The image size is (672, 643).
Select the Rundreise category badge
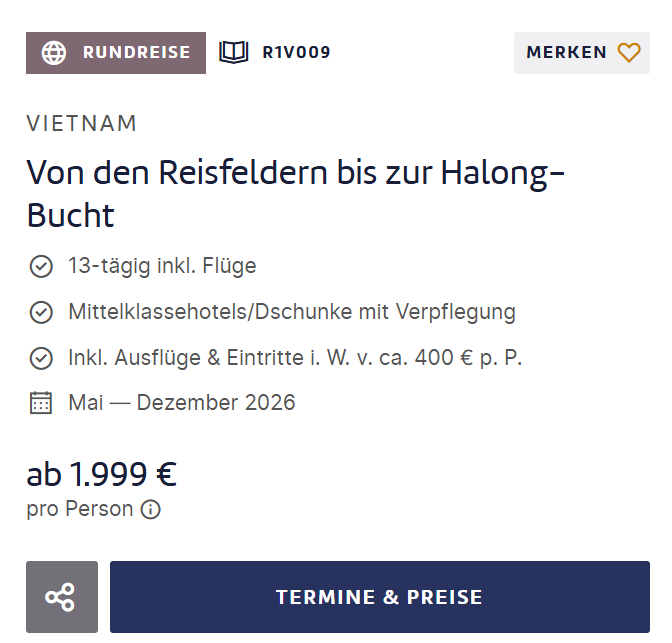pos(116,52)
